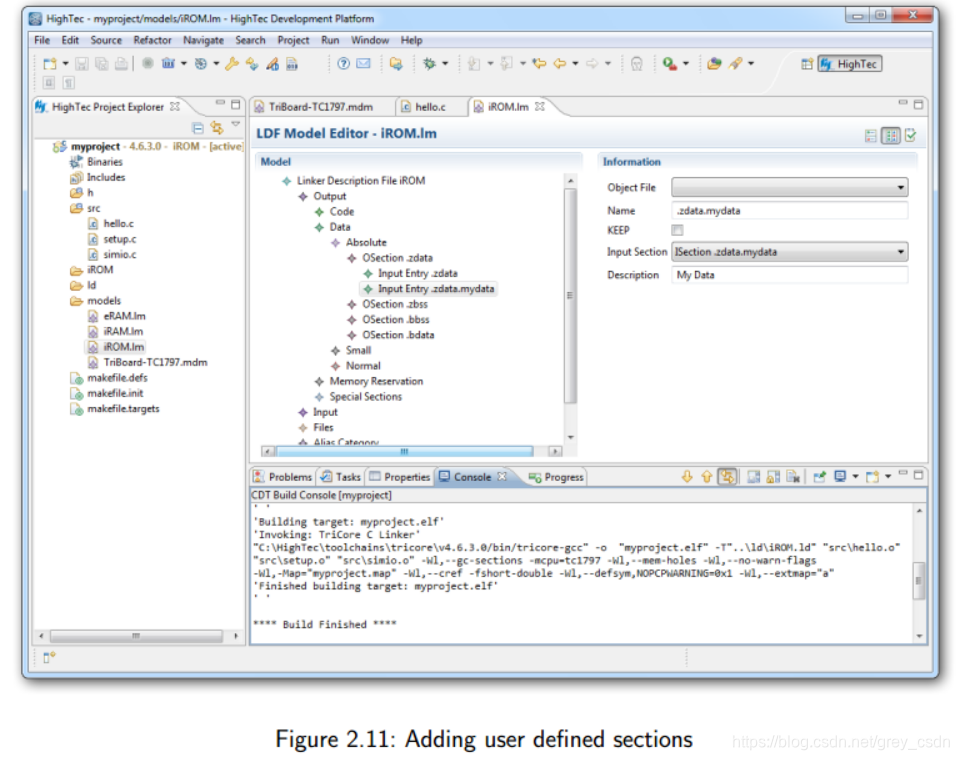Click the Save toolbar icon
Viewport: 959px width, 760px height.
[81, 64]
